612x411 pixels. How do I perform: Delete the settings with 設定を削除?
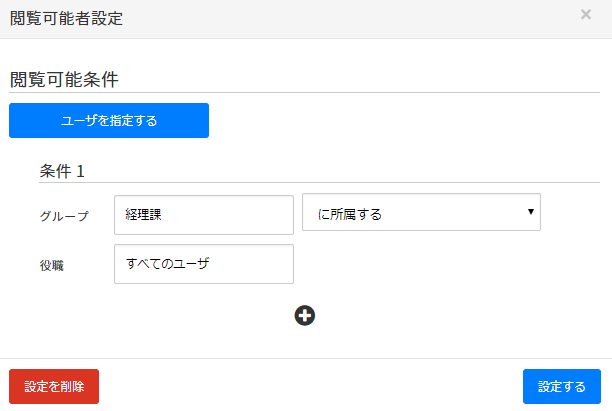pos(54,386)
